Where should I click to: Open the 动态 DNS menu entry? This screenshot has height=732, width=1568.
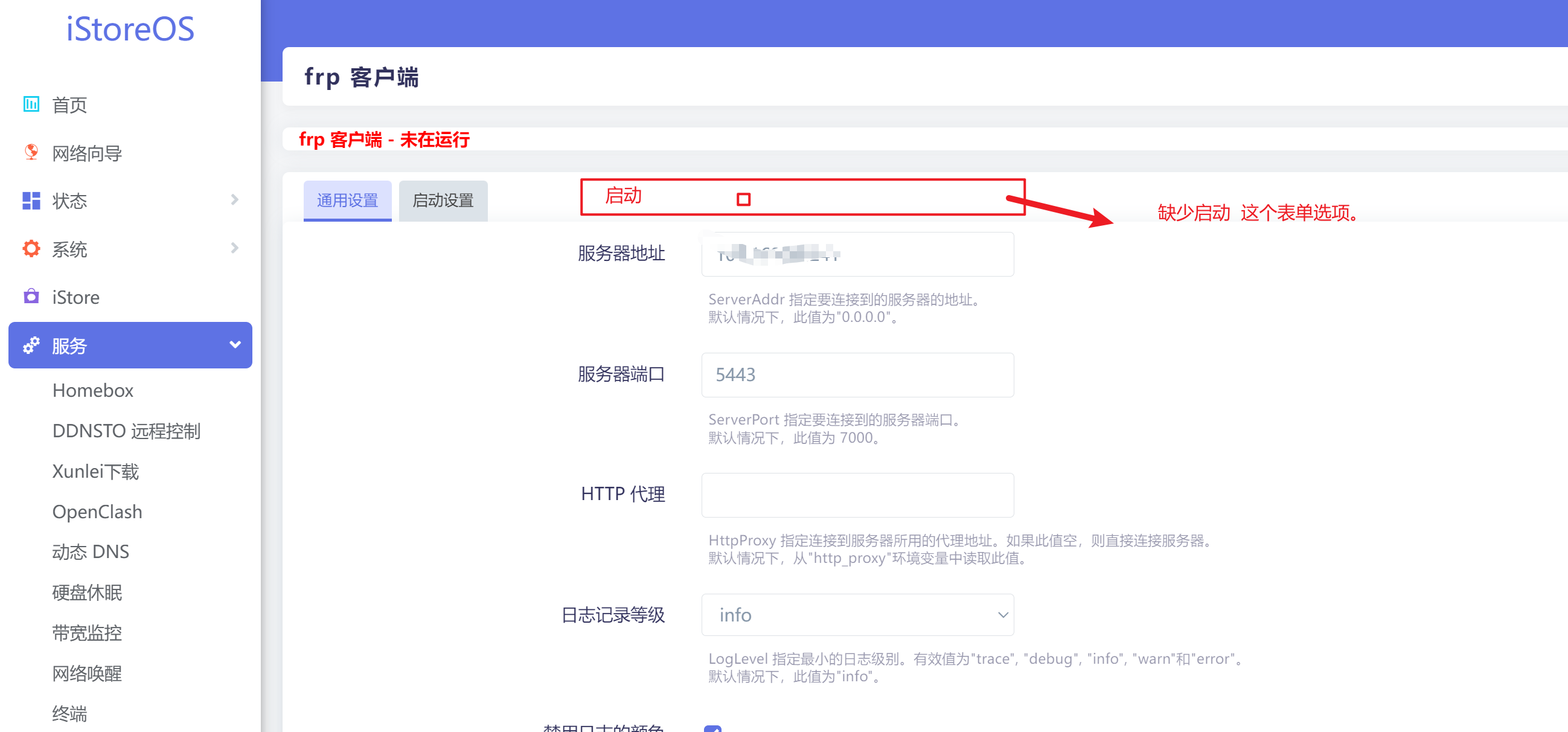coord(91,552)
